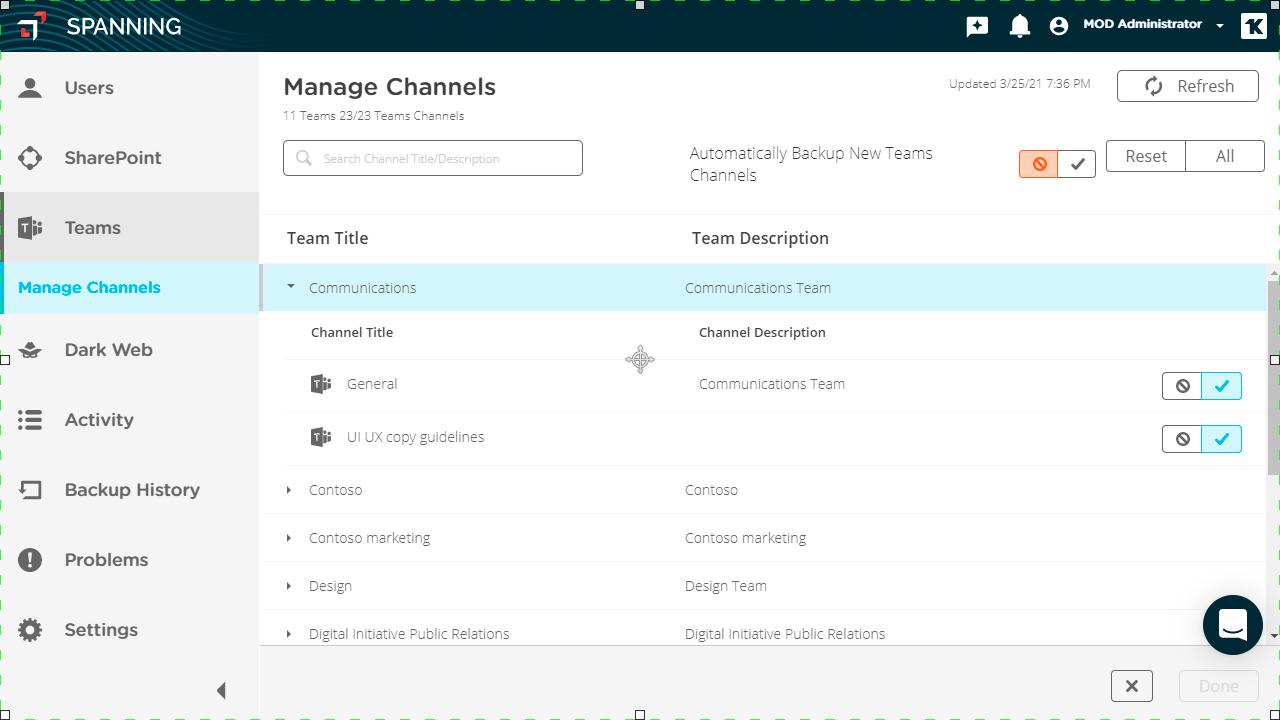The image size is (1280, 720).
Task: Open the support chat bubble
Action: pos(1233,625)
